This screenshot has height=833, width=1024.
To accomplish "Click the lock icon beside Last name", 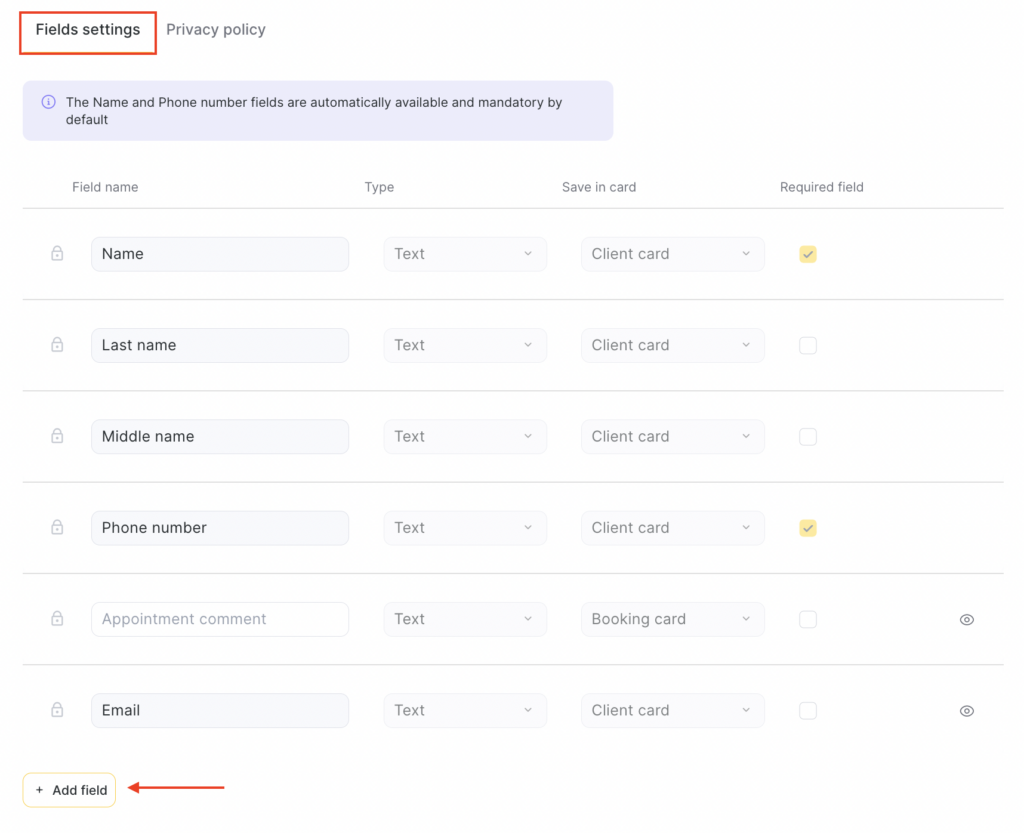I will [57, 345].
